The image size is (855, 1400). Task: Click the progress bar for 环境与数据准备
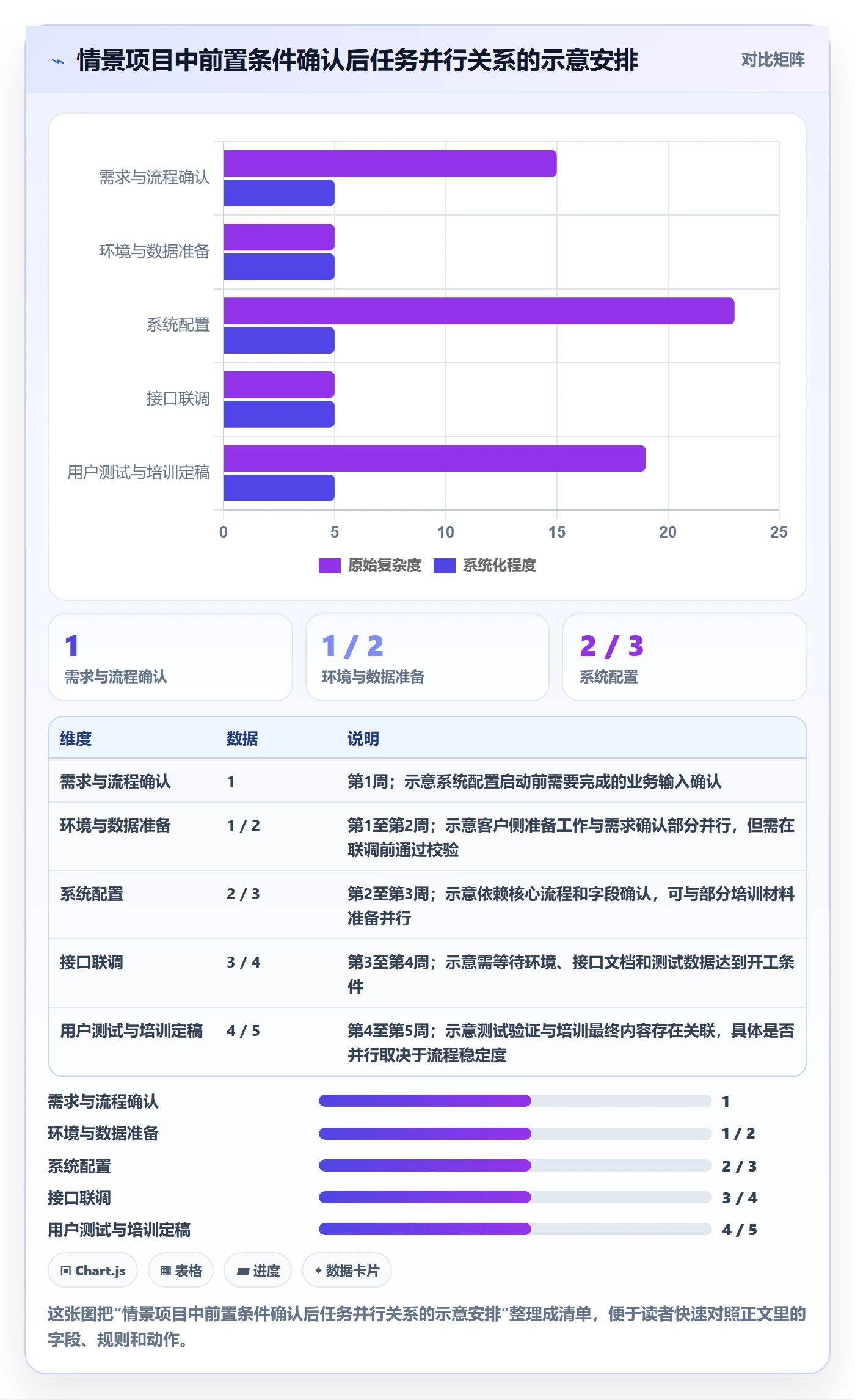[515, 1134]
